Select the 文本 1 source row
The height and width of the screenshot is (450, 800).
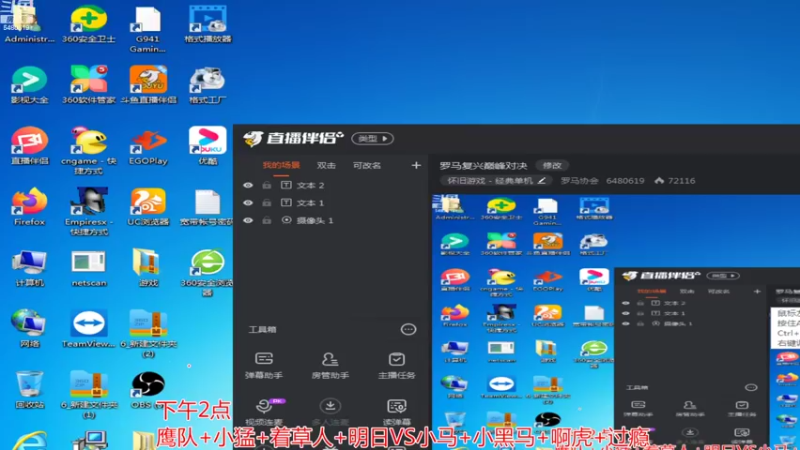point(332,203)
